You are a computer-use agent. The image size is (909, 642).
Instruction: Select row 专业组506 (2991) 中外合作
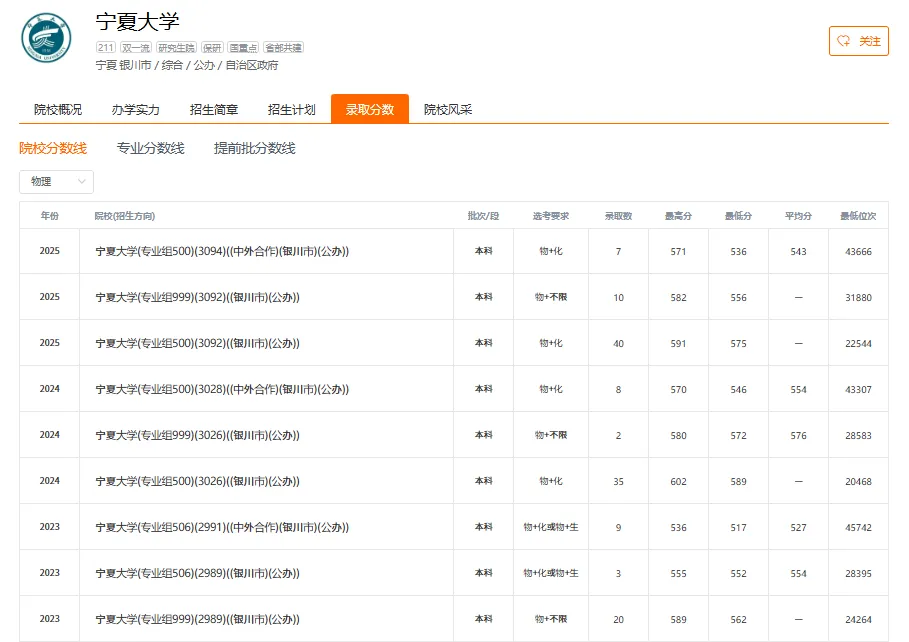[454, 527]
